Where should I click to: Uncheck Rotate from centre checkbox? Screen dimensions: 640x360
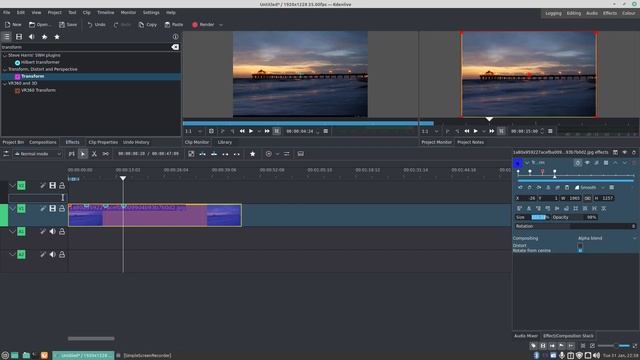click(580, 250)
